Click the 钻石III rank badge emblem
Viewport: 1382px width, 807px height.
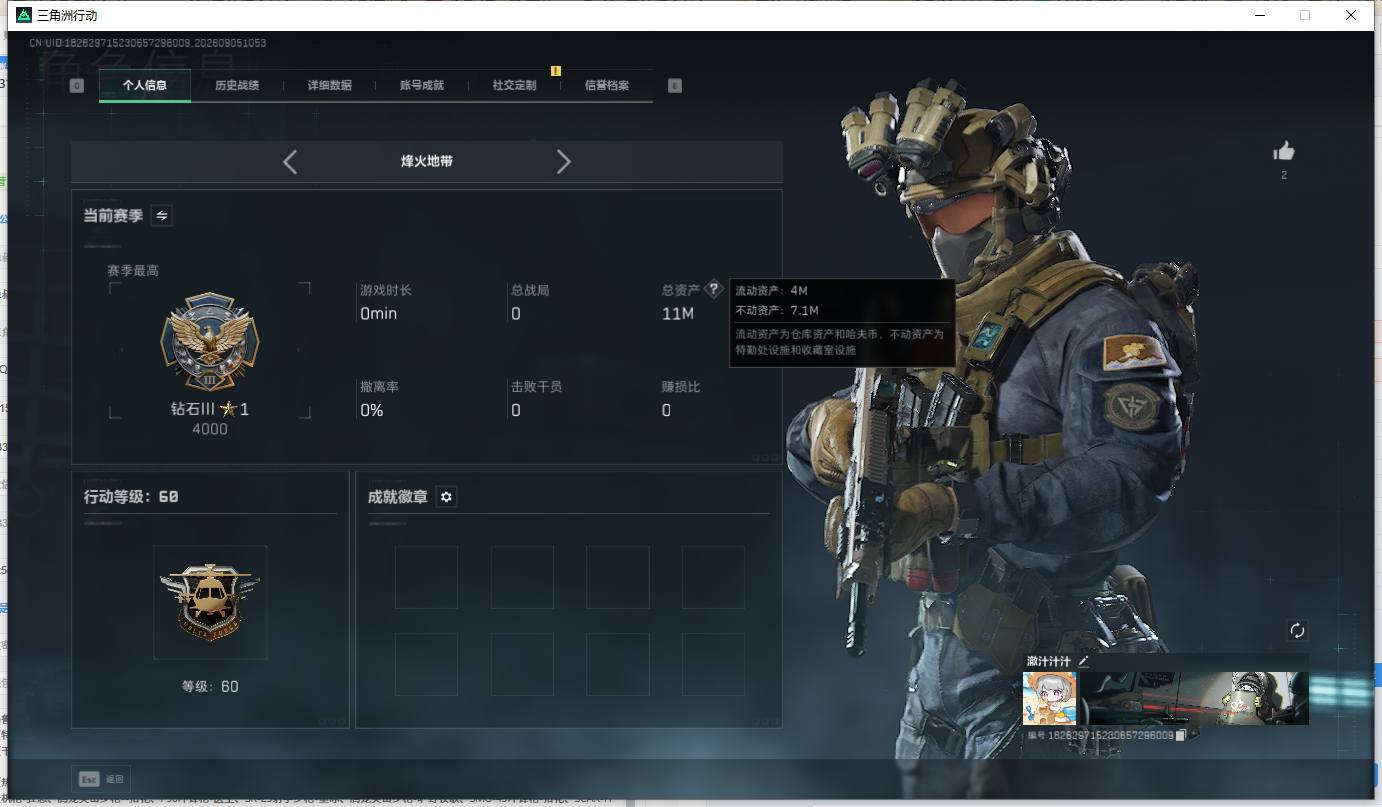point(209,343)
